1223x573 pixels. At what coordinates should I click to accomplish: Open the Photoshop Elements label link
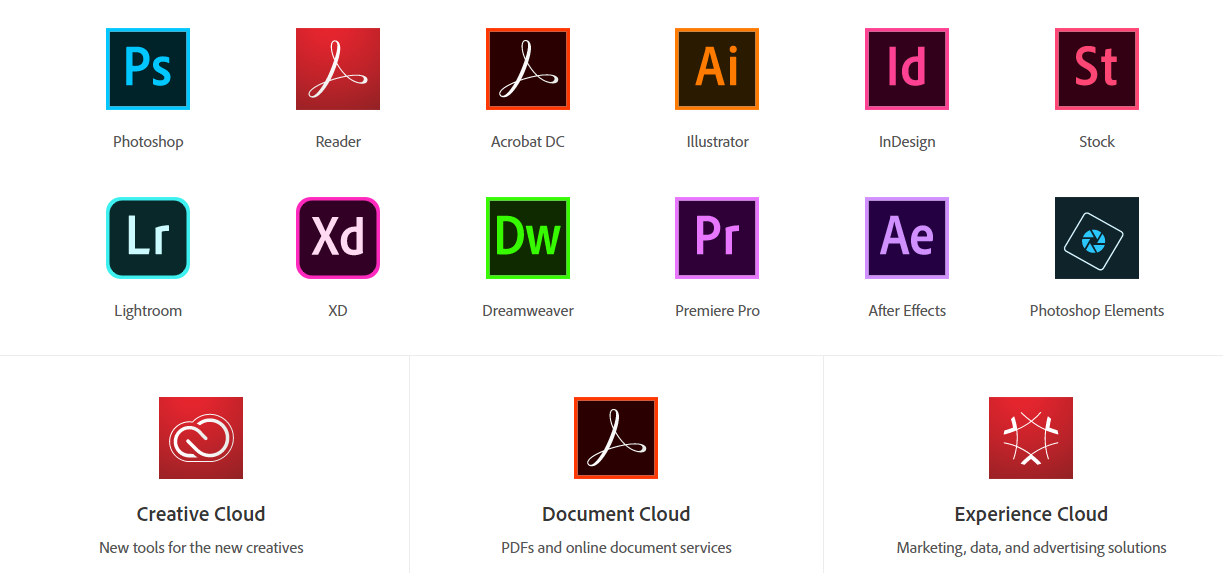[1097, 311]
